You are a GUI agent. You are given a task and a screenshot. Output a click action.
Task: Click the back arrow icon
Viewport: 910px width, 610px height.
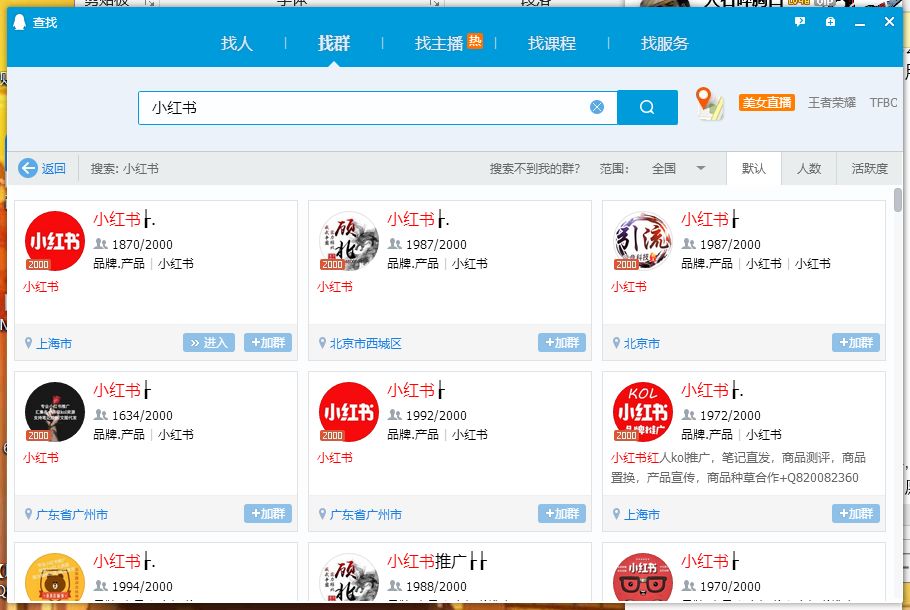point(27,168)
